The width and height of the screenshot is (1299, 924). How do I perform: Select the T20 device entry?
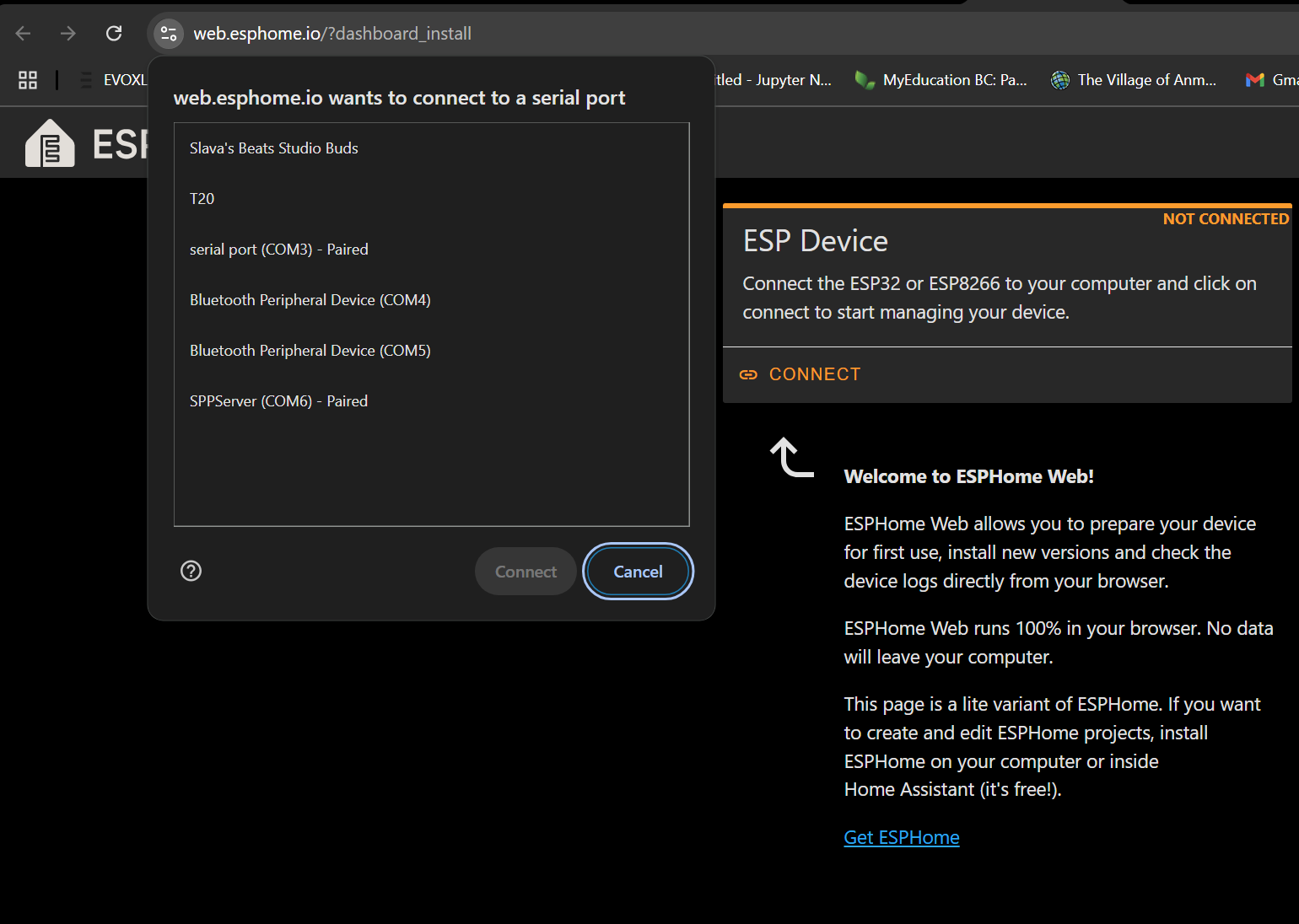tap(202, 199)
